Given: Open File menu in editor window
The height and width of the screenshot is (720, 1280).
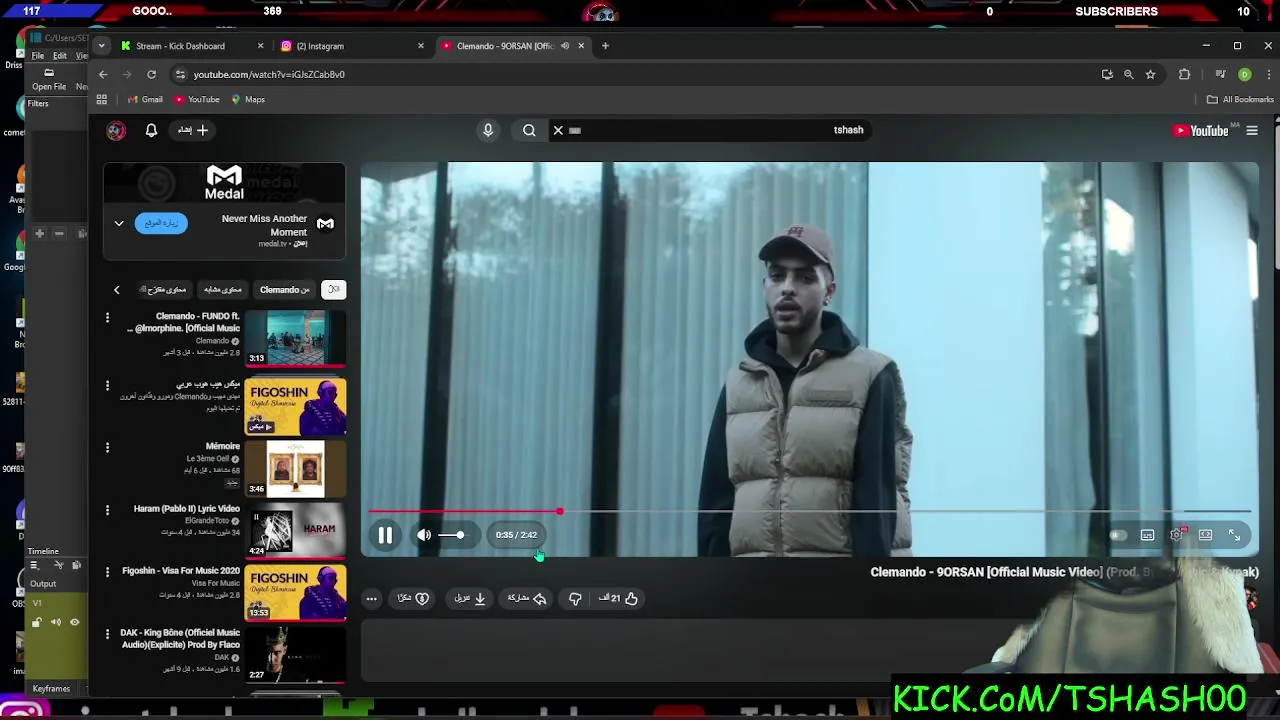Looking at the screenshot, I should 37,56.
